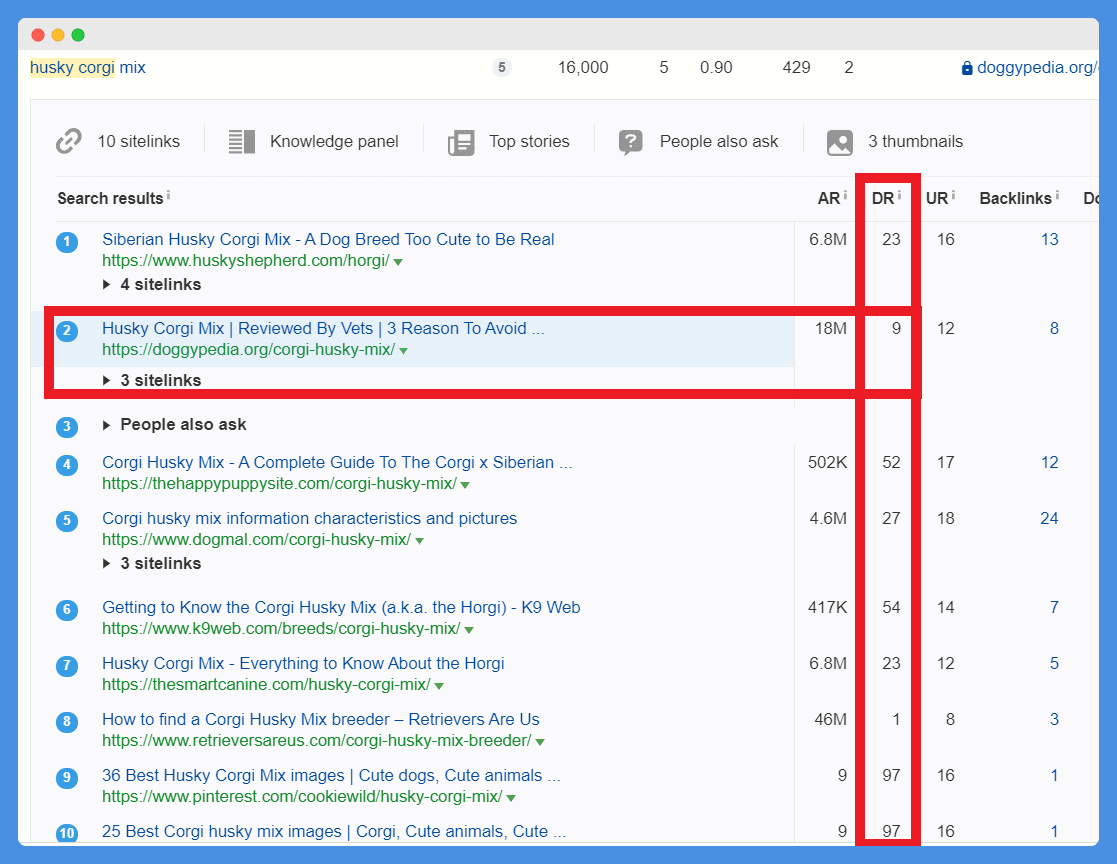Open Corgi husky mix information characteristics title
This screenshot has width=1117, height=864.
309,519
